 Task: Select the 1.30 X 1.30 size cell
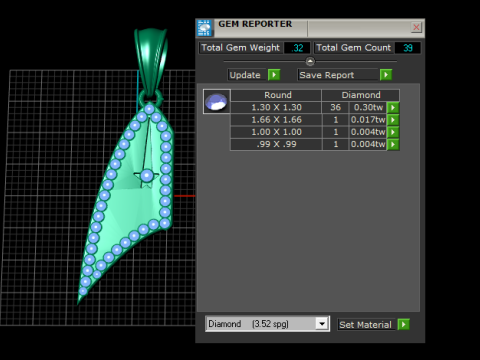click(x=276, y=107)
